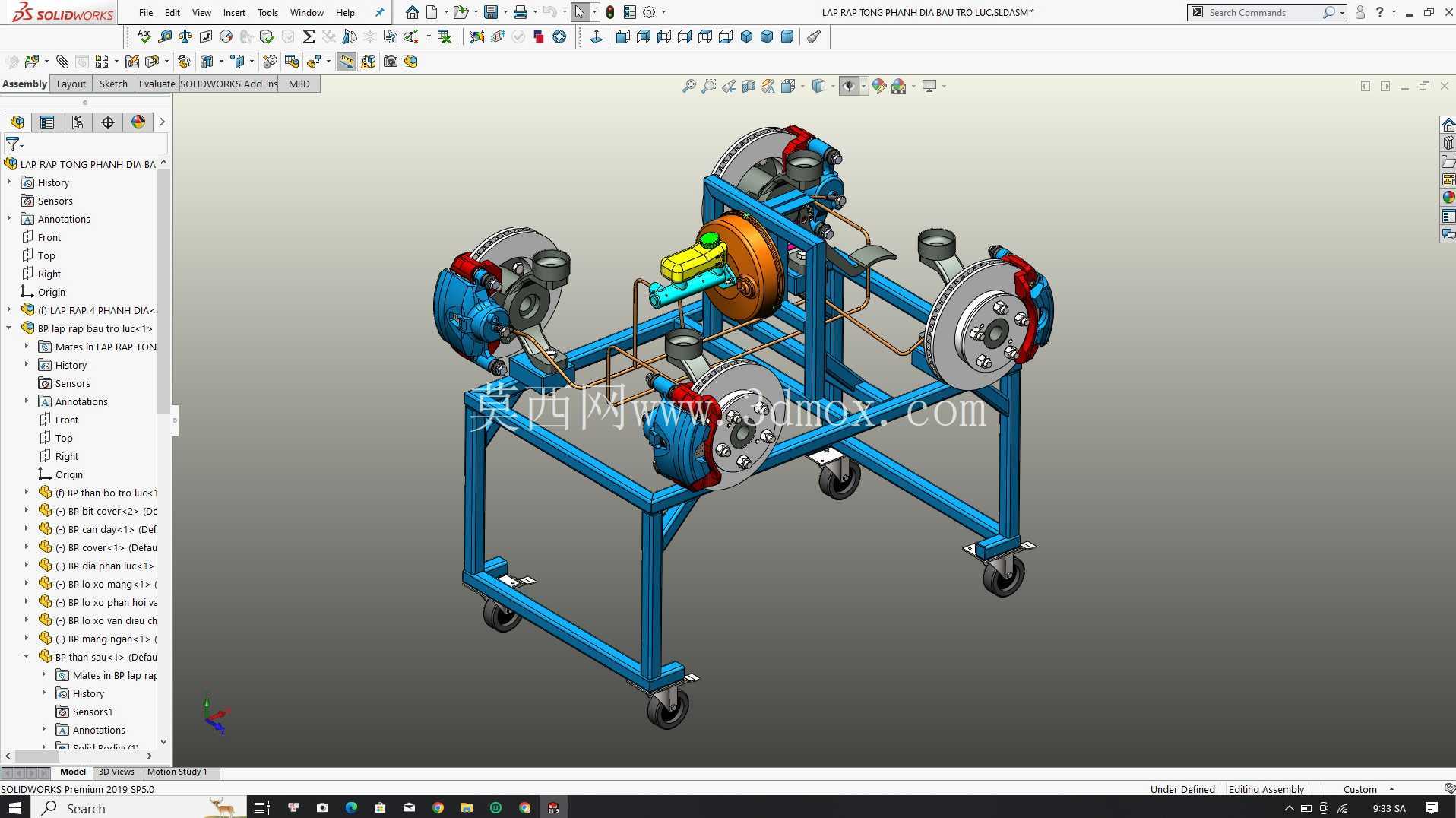Open the Motion Study 1 bottom tab

(x=177, y=772)
